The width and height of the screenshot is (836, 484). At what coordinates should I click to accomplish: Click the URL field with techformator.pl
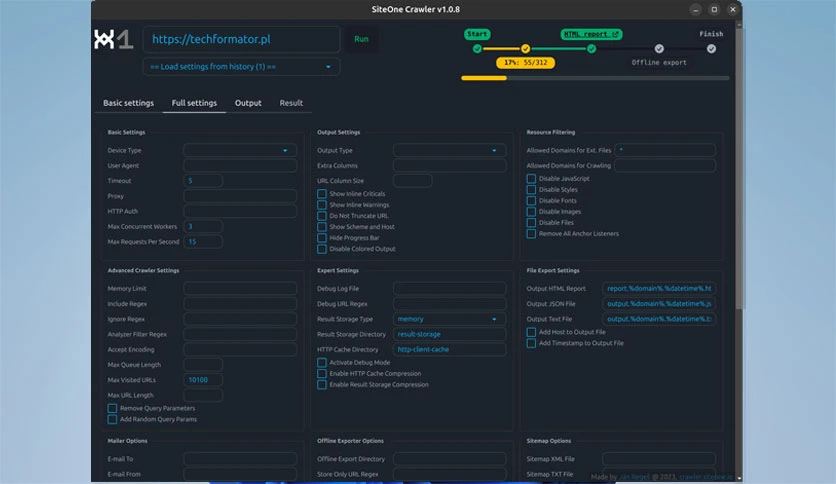point(241,39)
